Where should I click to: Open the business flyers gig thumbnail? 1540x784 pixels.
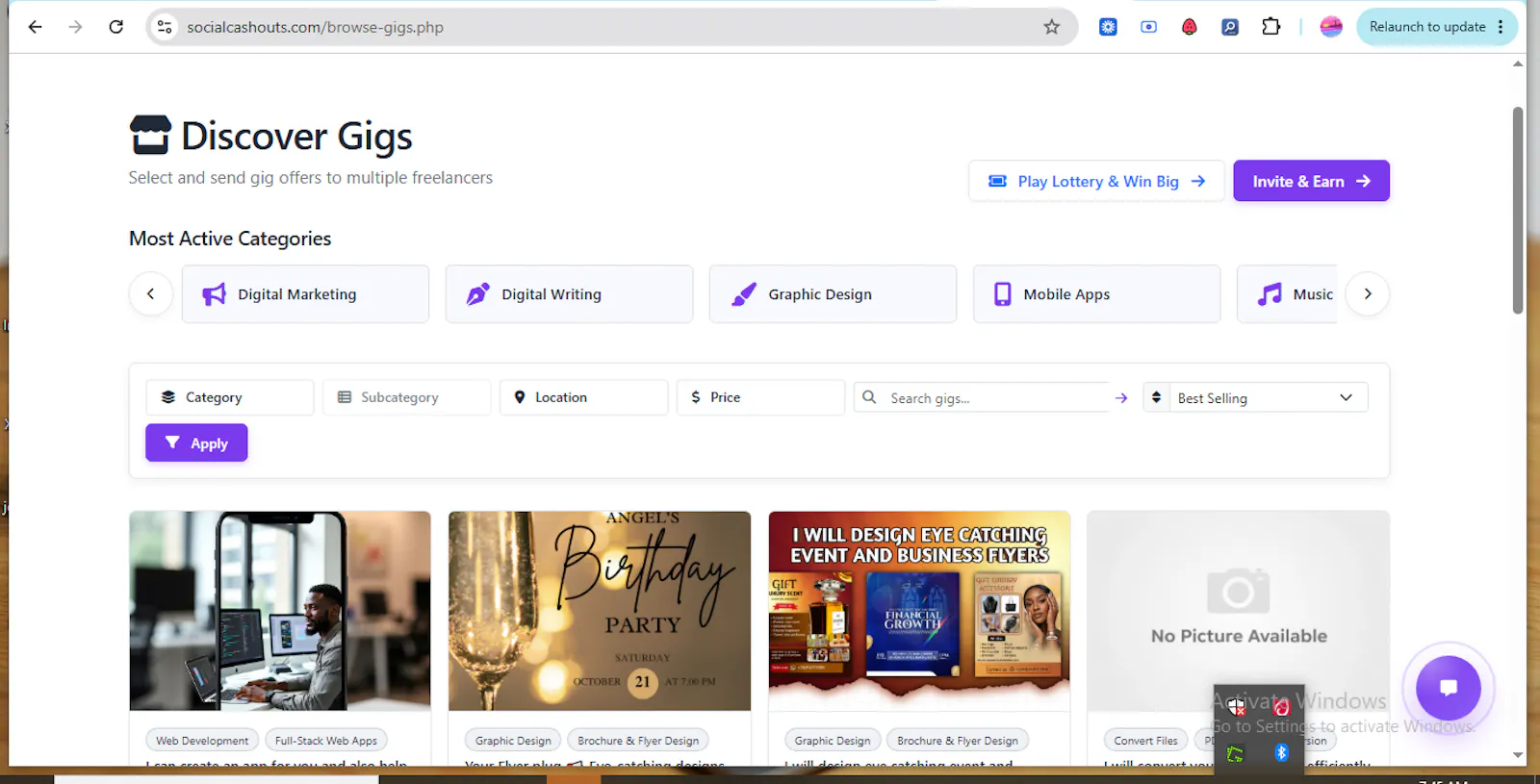point(919,611)
